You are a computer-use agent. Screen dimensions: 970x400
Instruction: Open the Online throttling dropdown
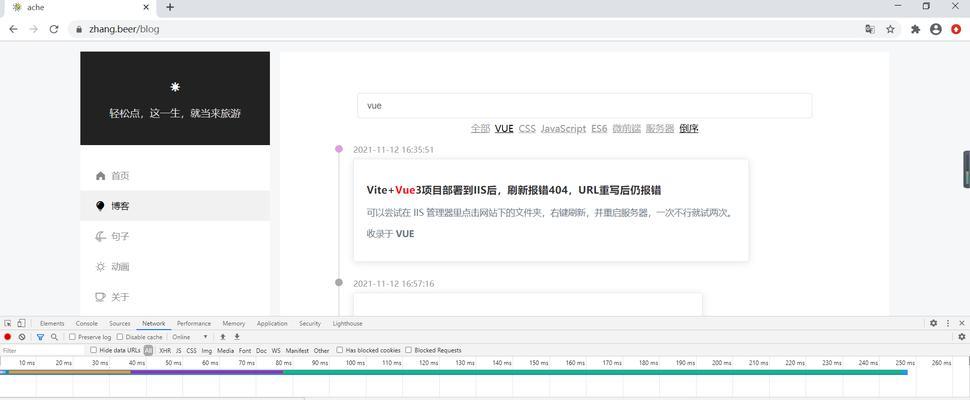tap(190, 337)
